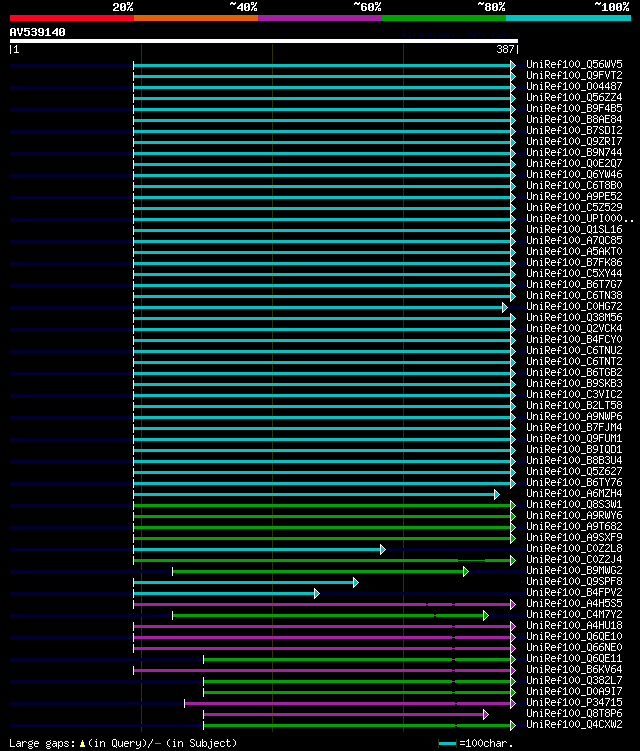The image size is (640, 751).
Task: Open hit UniRef100_Q9ZRI7
Action: [574, 141]
